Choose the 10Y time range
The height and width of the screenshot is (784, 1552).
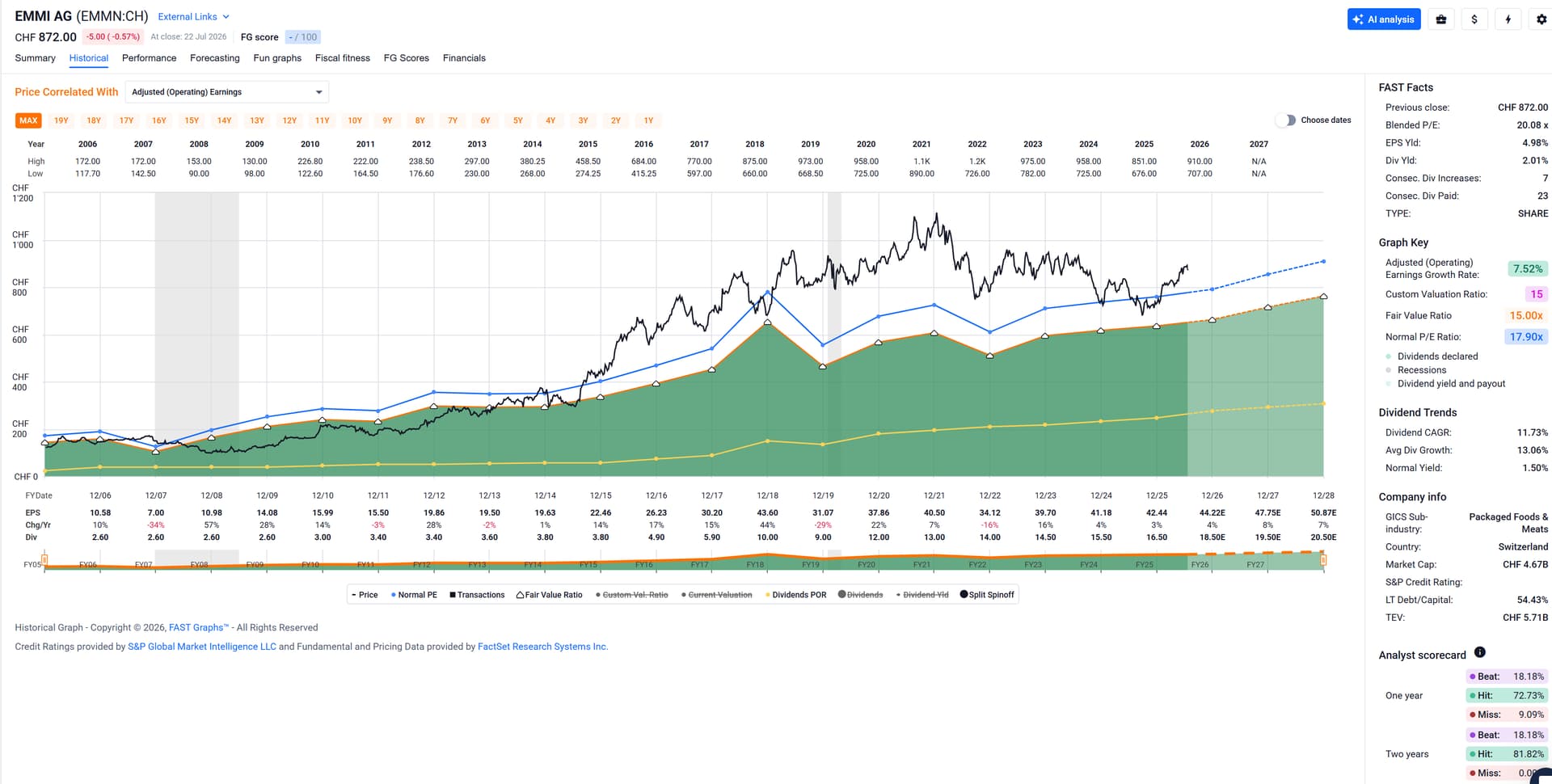[x=355, y=120]
